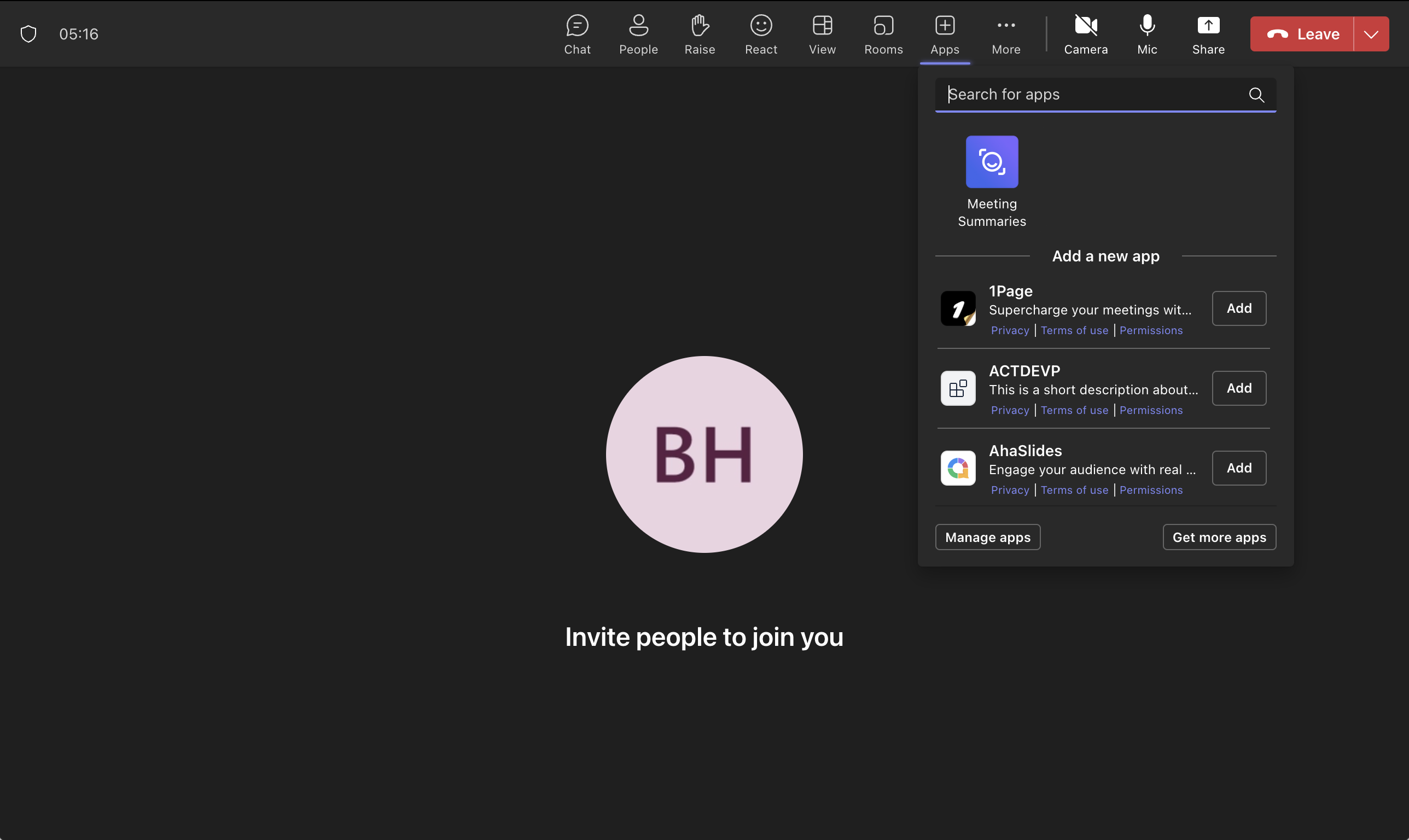Turn on the Camera
This screenshot has width=1409, height=840.
point(1085,34)
